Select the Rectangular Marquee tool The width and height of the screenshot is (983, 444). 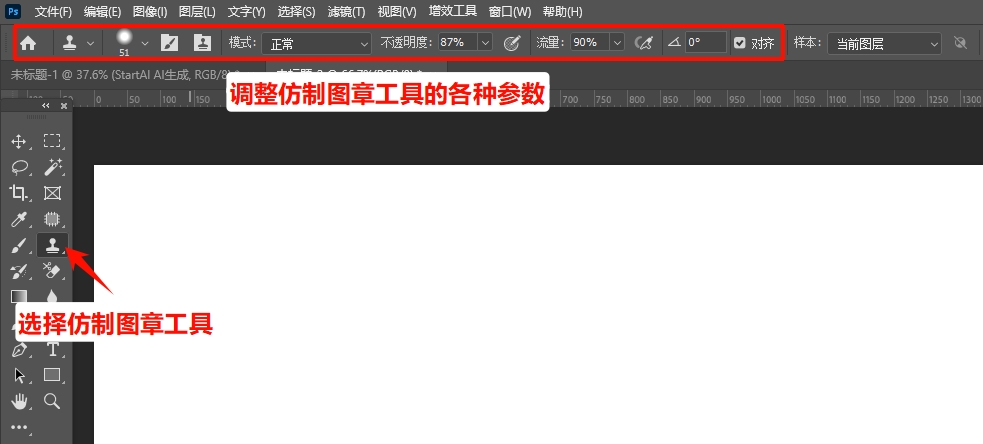(x=52, y=141)
